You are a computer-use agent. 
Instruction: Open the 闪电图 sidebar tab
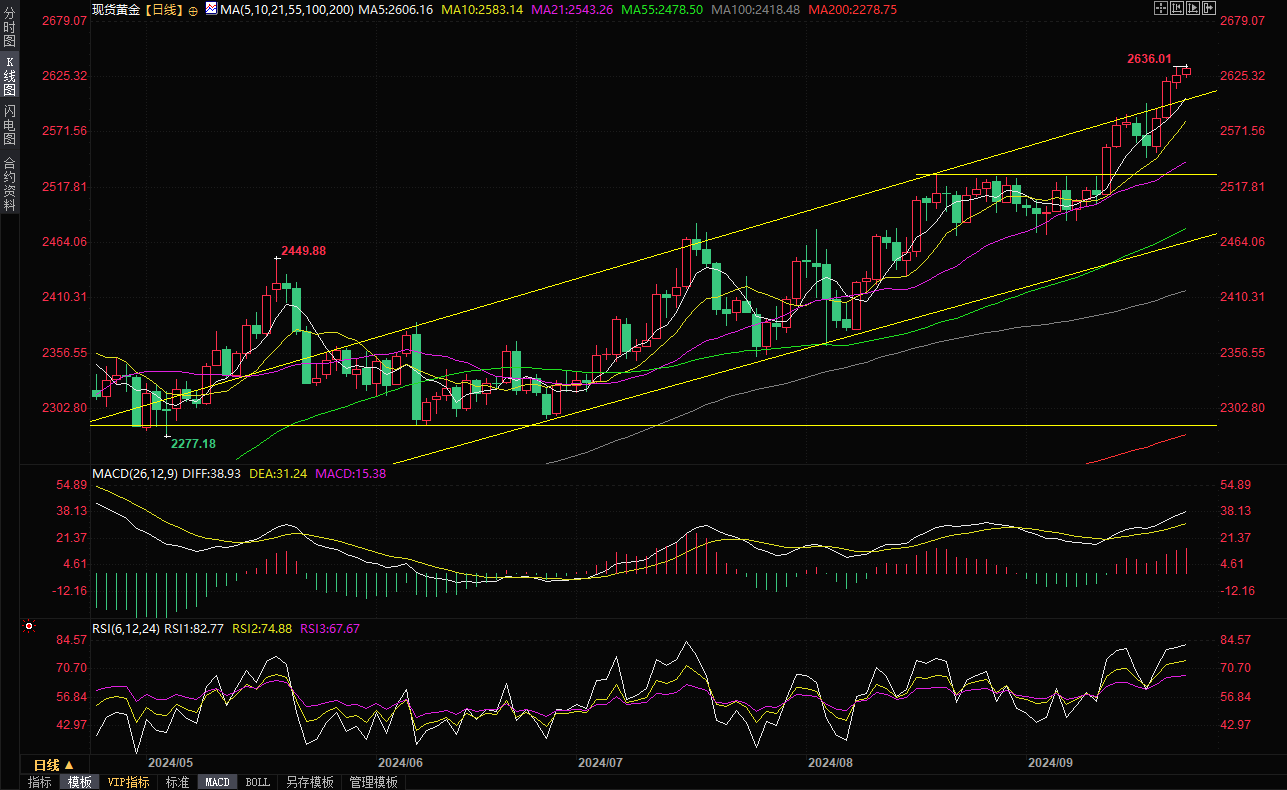(9, 124)
